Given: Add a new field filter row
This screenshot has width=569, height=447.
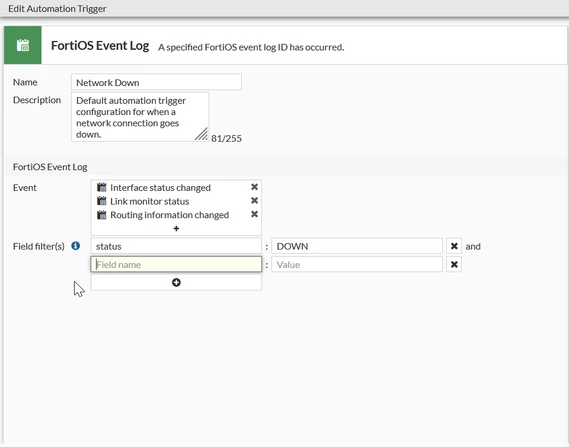Looking at the screenshot, I should (176, 282).
